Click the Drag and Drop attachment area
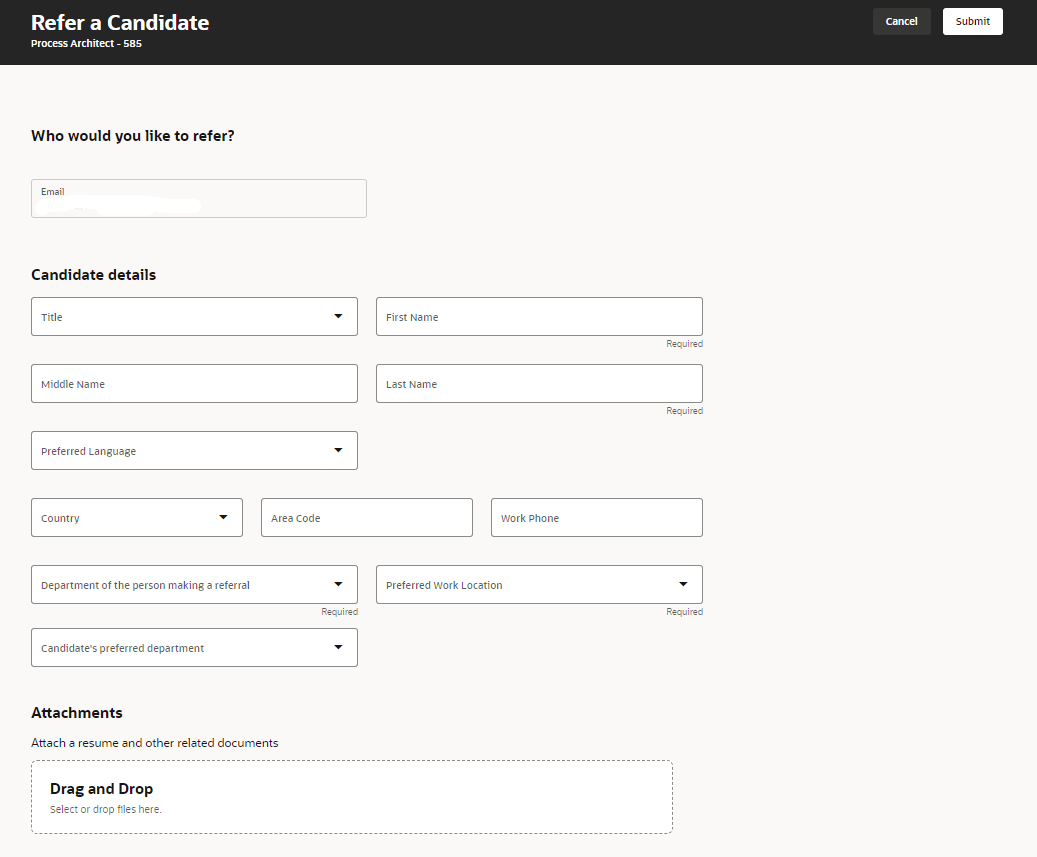This screenshot has width=1037, height=857. coord(352,795)
